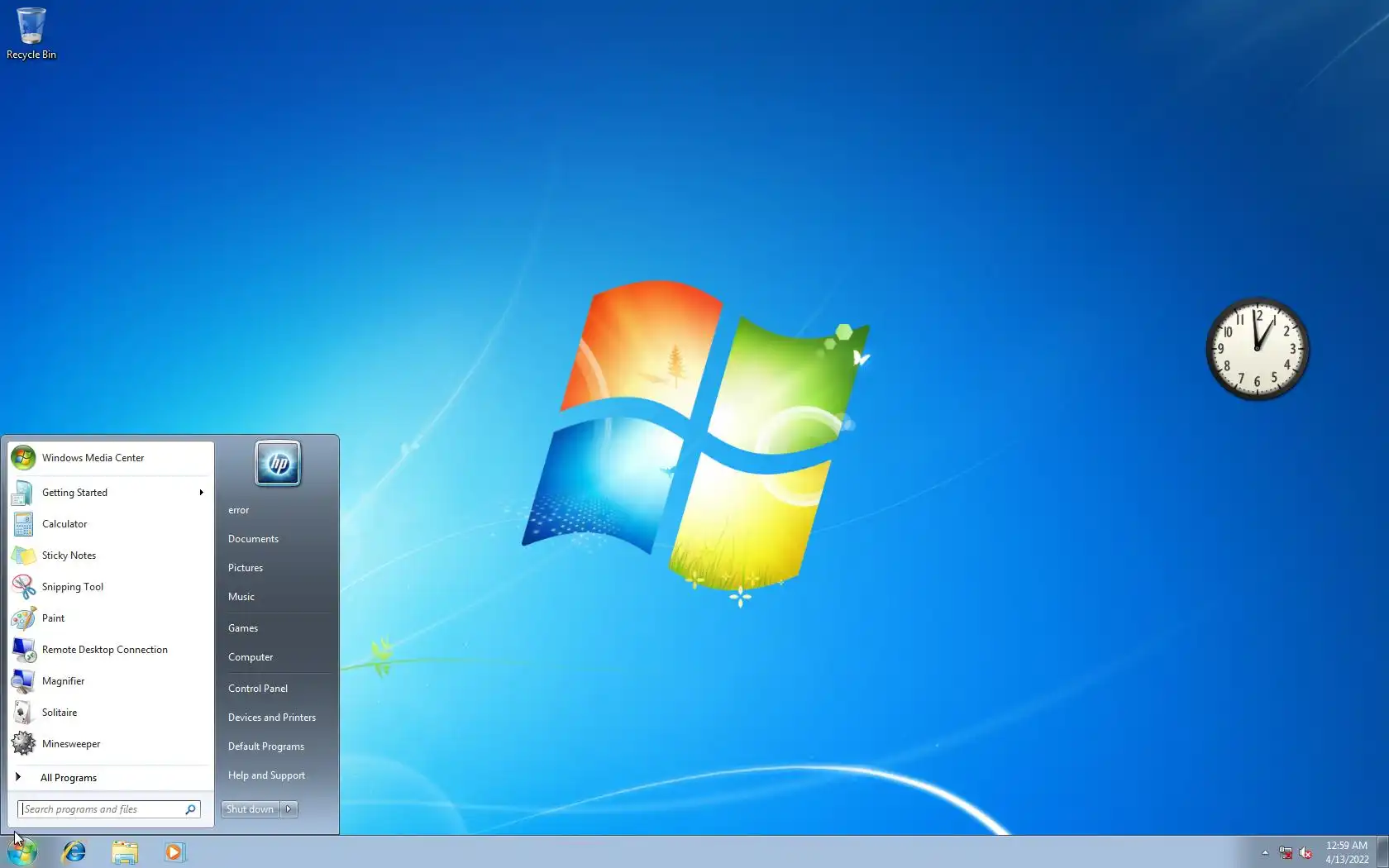Open Devices and Printers
The image size is (1389, 868).
(x=272, y=718)
